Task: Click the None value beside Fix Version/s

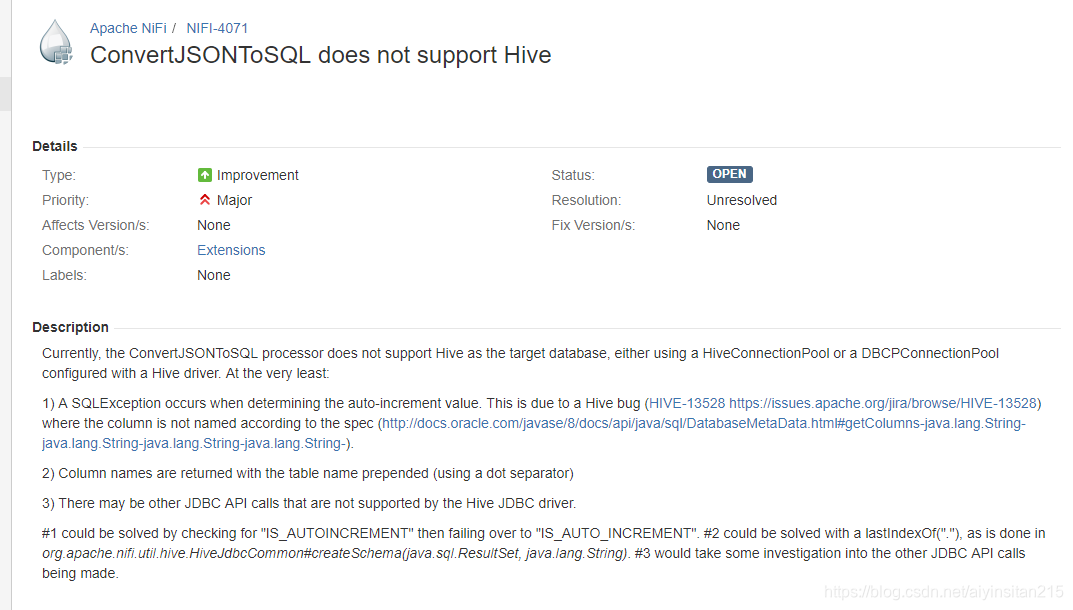Action: point(723,225)
